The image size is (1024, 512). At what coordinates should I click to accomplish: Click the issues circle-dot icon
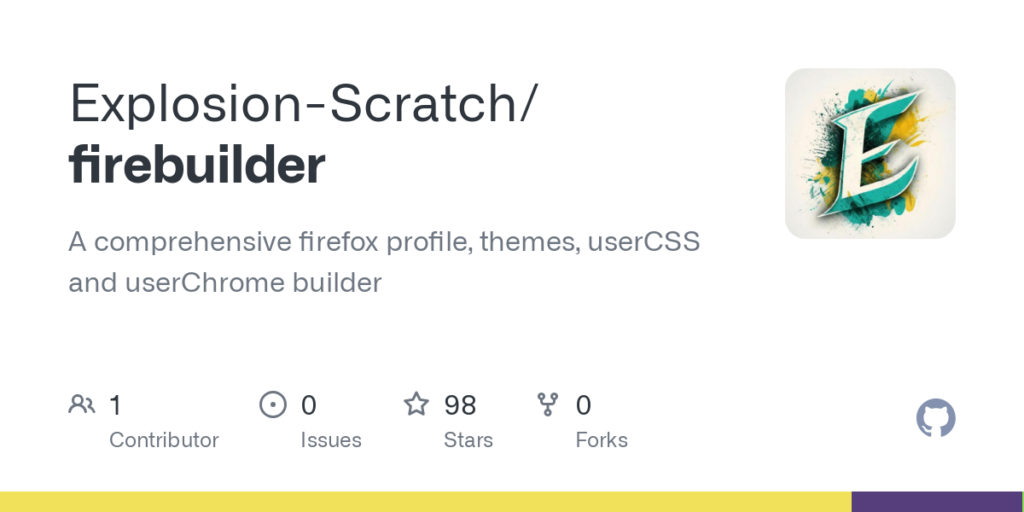(272, 405)
